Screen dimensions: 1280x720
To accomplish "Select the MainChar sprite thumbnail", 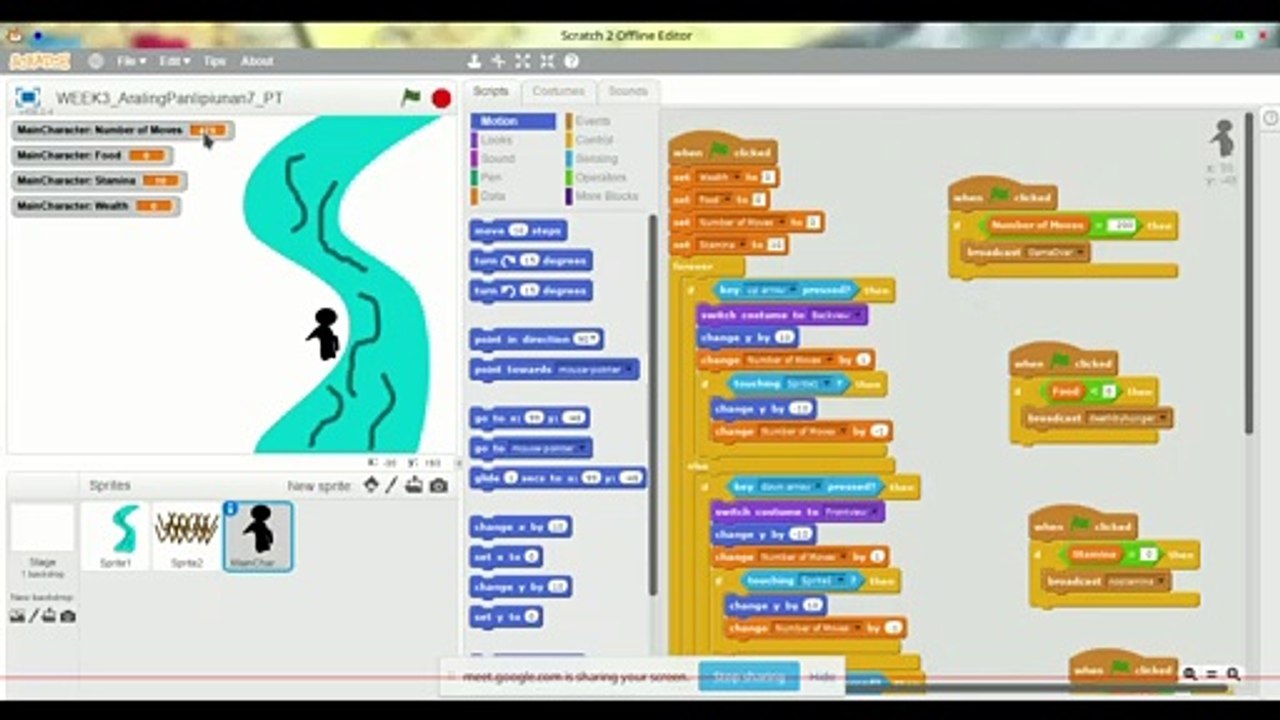I will click(258, 536).
